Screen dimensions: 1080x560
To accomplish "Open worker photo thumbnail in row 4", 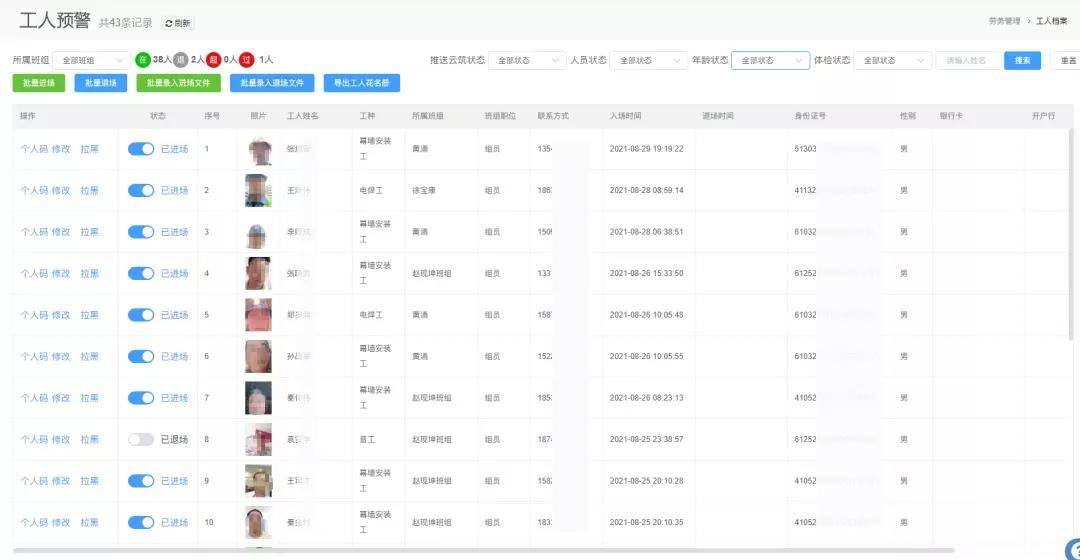I will click(x=258, y=273).
